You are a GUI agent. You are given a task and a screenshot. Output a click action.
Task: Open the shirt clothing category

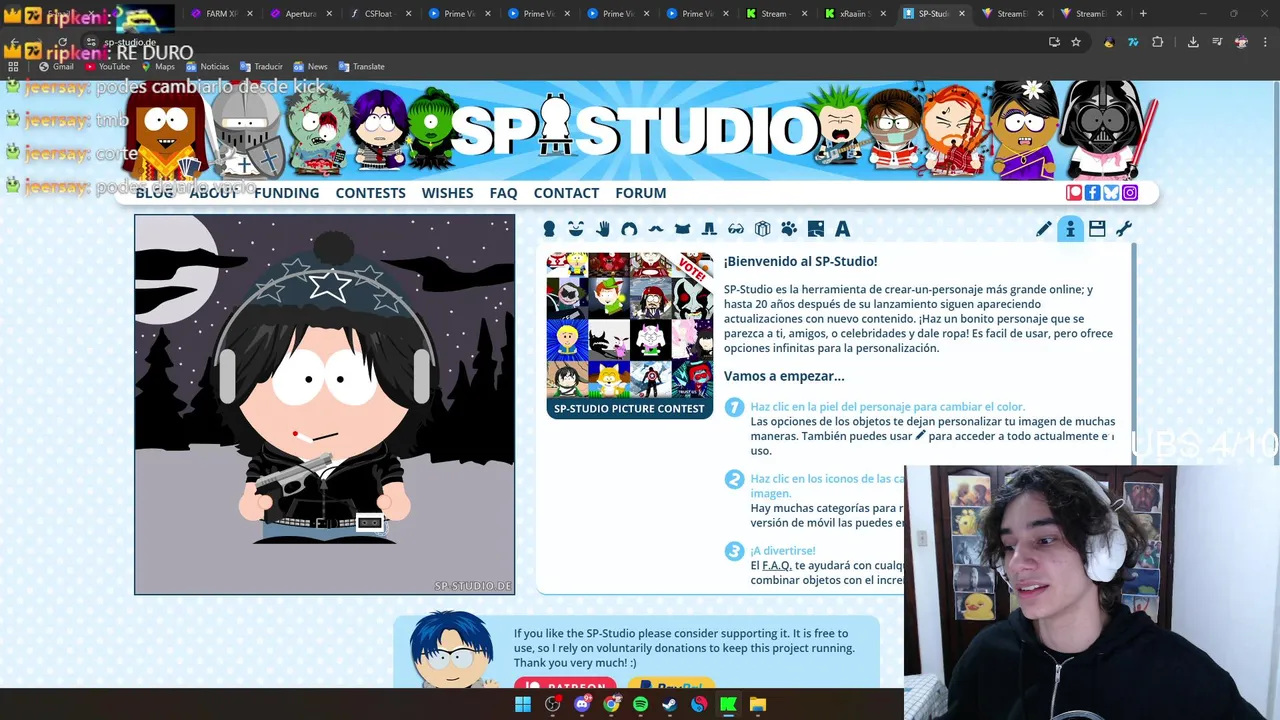683,229
